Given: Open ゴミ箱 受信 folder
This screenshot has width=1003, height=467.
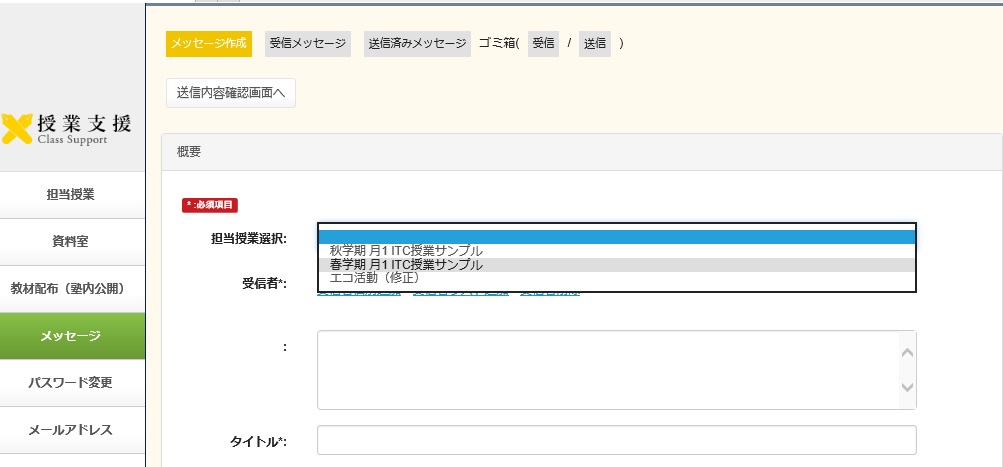Looking at the screenshot, I should pyautogui.click(x=543, y=44).
